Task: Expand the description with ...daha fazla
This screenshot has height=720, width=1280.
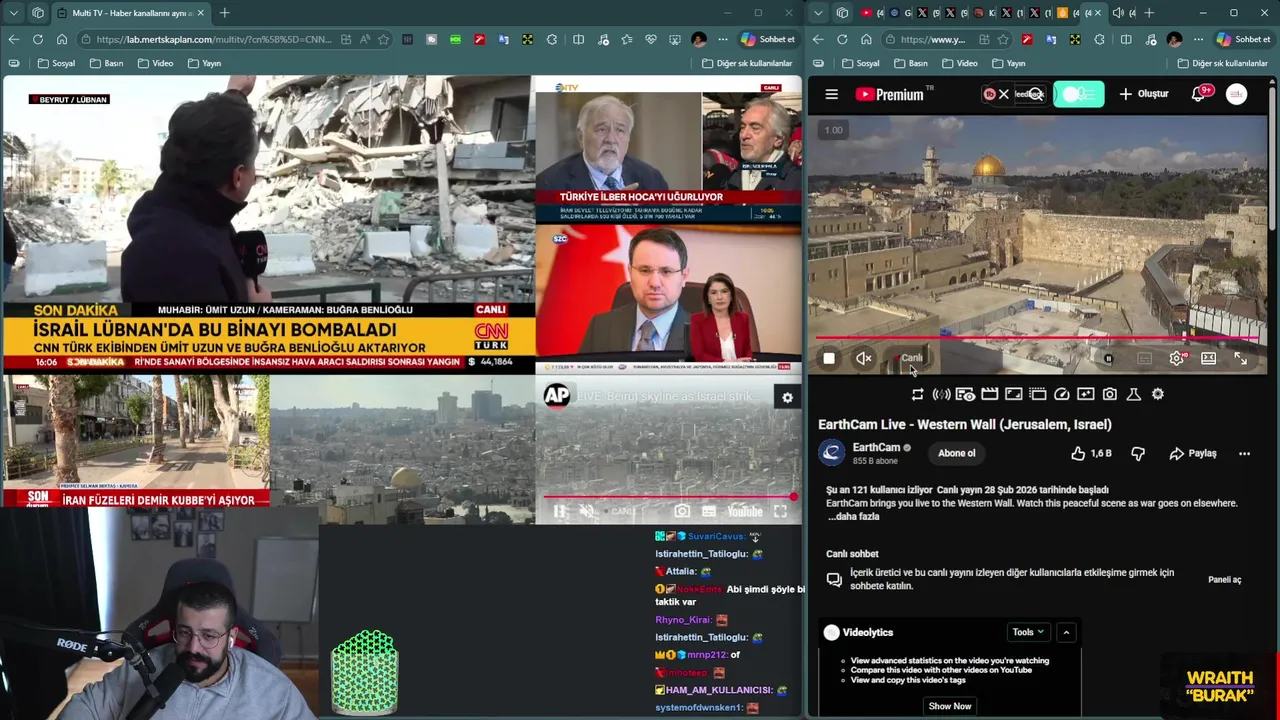Action: (x=853, y=517)
